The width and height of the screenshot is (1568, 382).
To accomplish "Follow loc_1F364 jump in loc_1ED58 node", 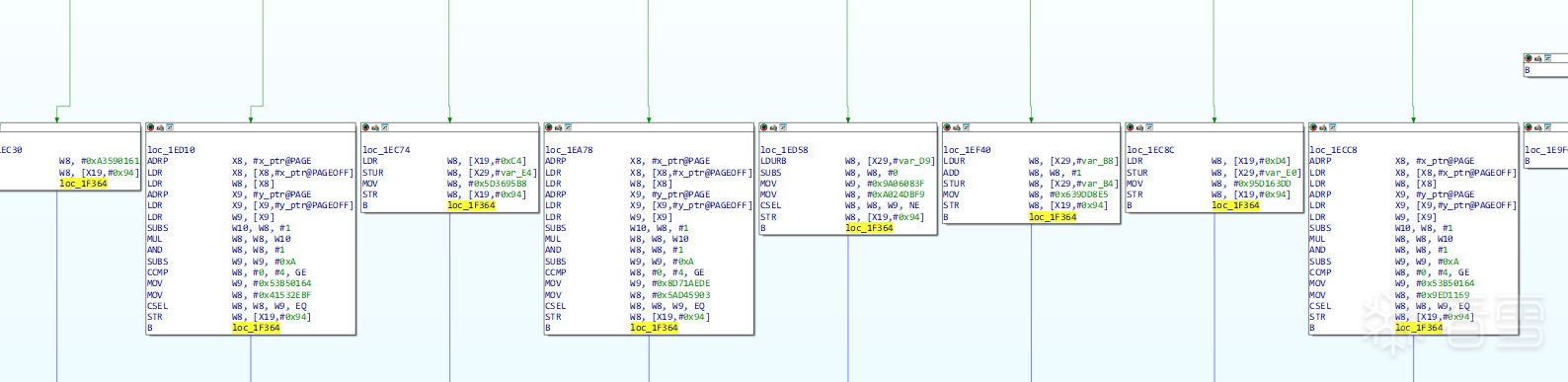I will coord(869,228).
